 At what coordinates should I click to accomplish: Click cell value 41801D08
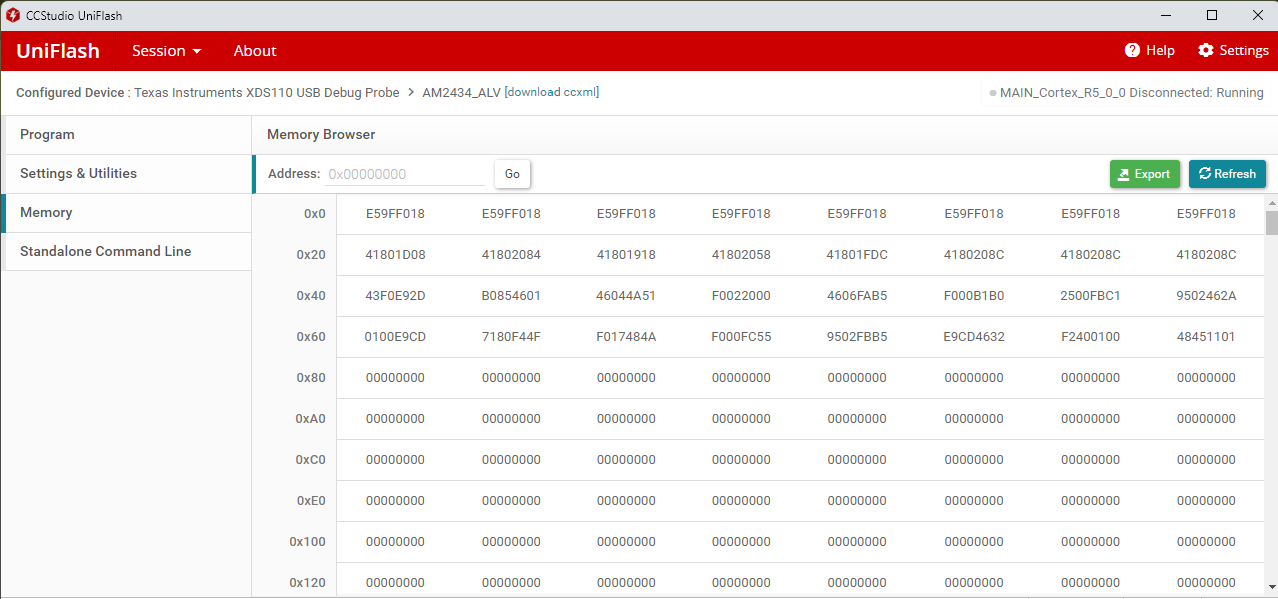point(395,255)
